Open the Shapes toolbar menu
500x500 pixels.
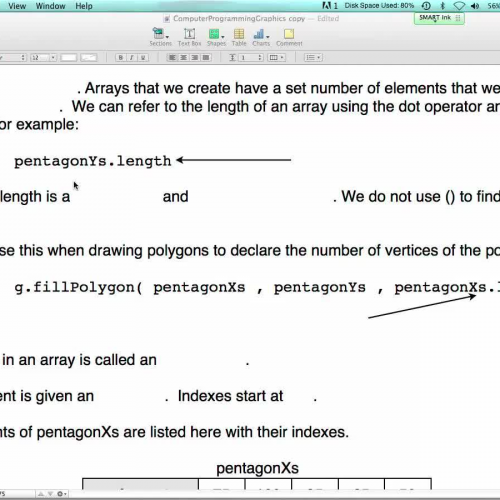click(x=216, y=37)
